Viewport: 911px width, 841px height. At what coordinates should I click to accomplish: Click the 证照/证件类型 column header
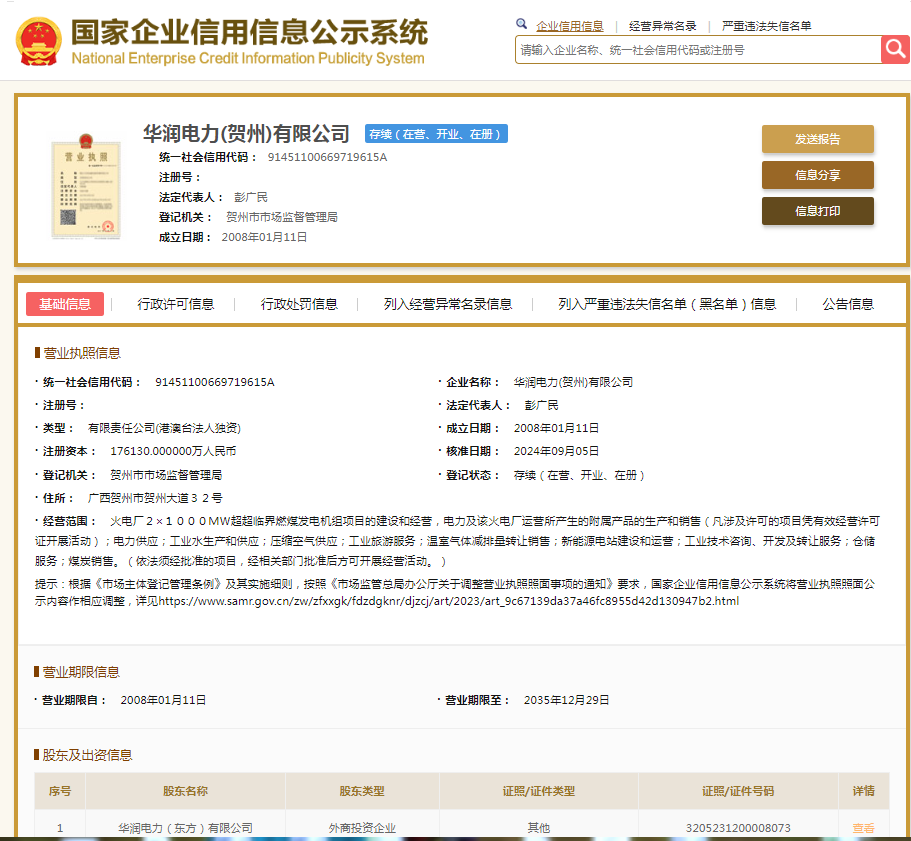tap(539, 791)
